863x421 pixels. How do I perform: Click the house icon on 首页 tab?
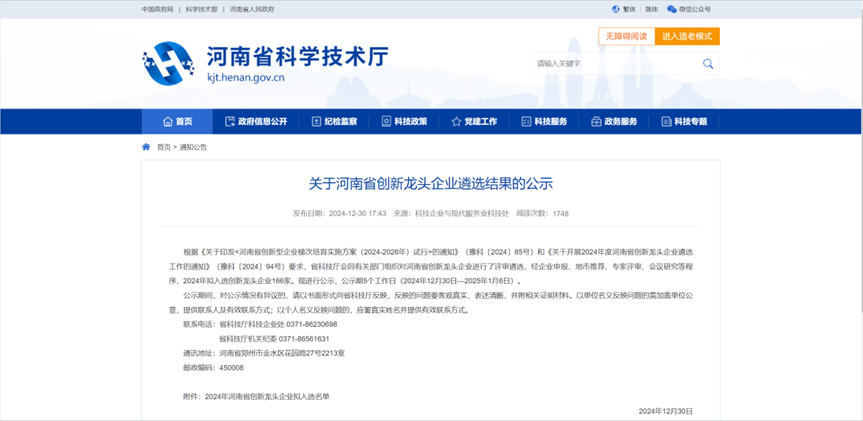coord(165,122)
